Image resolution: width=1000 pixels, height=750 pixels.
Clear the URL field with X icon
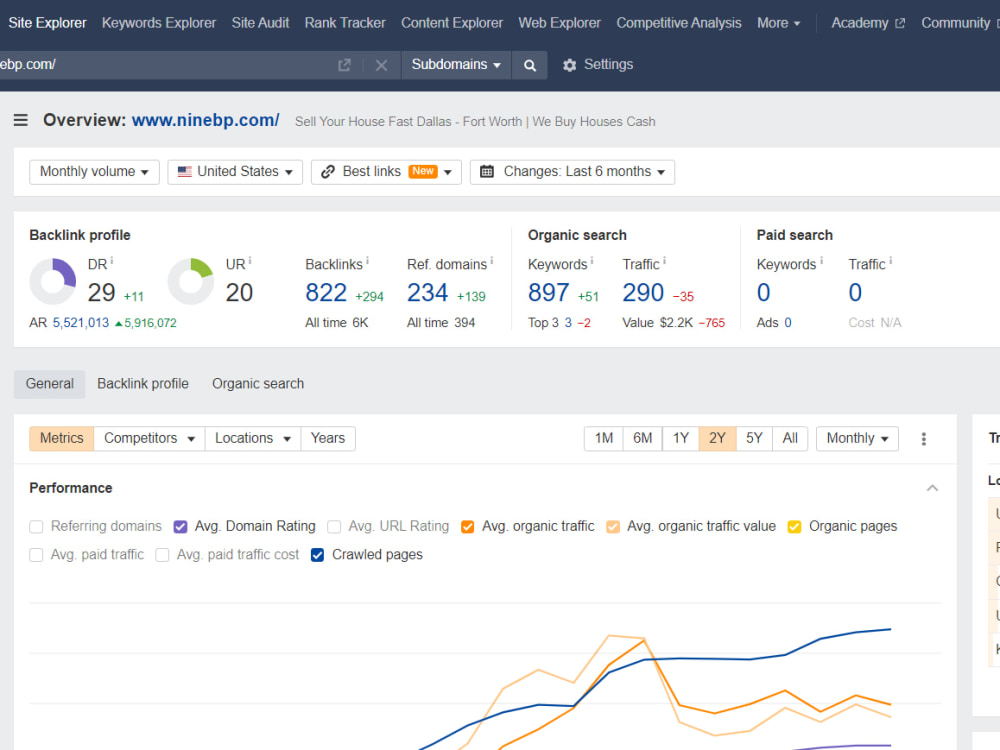coord(381,65)
